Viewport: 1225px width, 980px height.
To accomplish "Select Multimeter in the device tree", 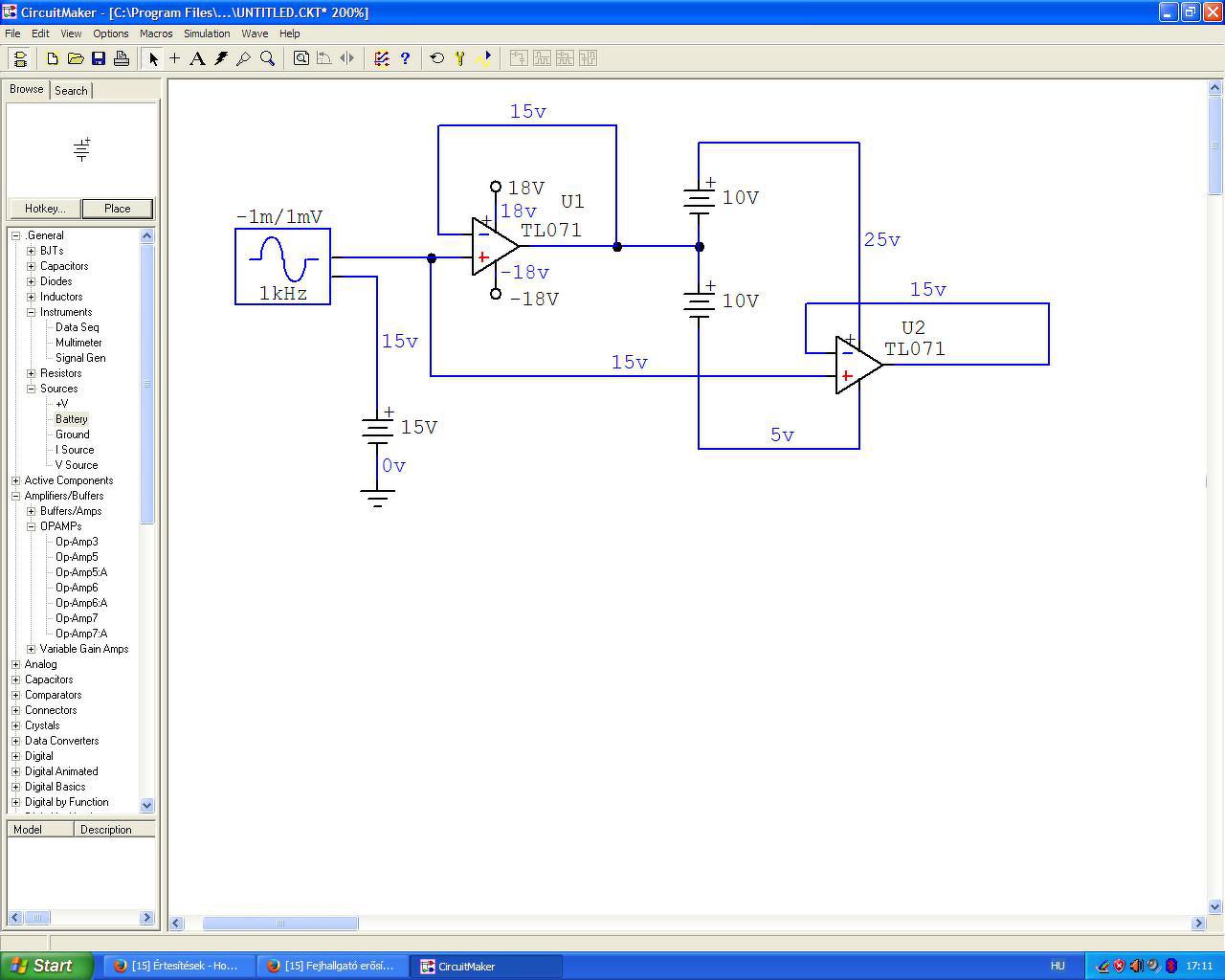I will [78, 343].
